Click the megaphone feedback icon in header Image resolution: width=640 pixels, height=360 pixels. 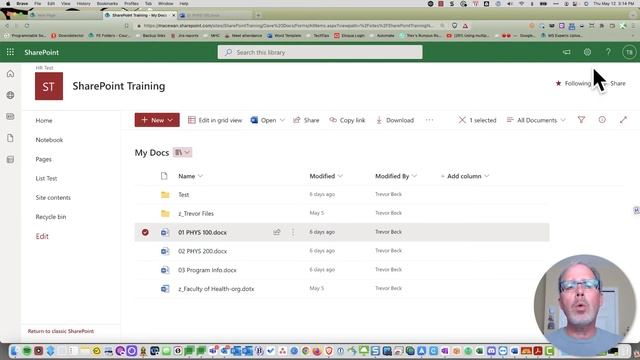(x=567, y=52)
